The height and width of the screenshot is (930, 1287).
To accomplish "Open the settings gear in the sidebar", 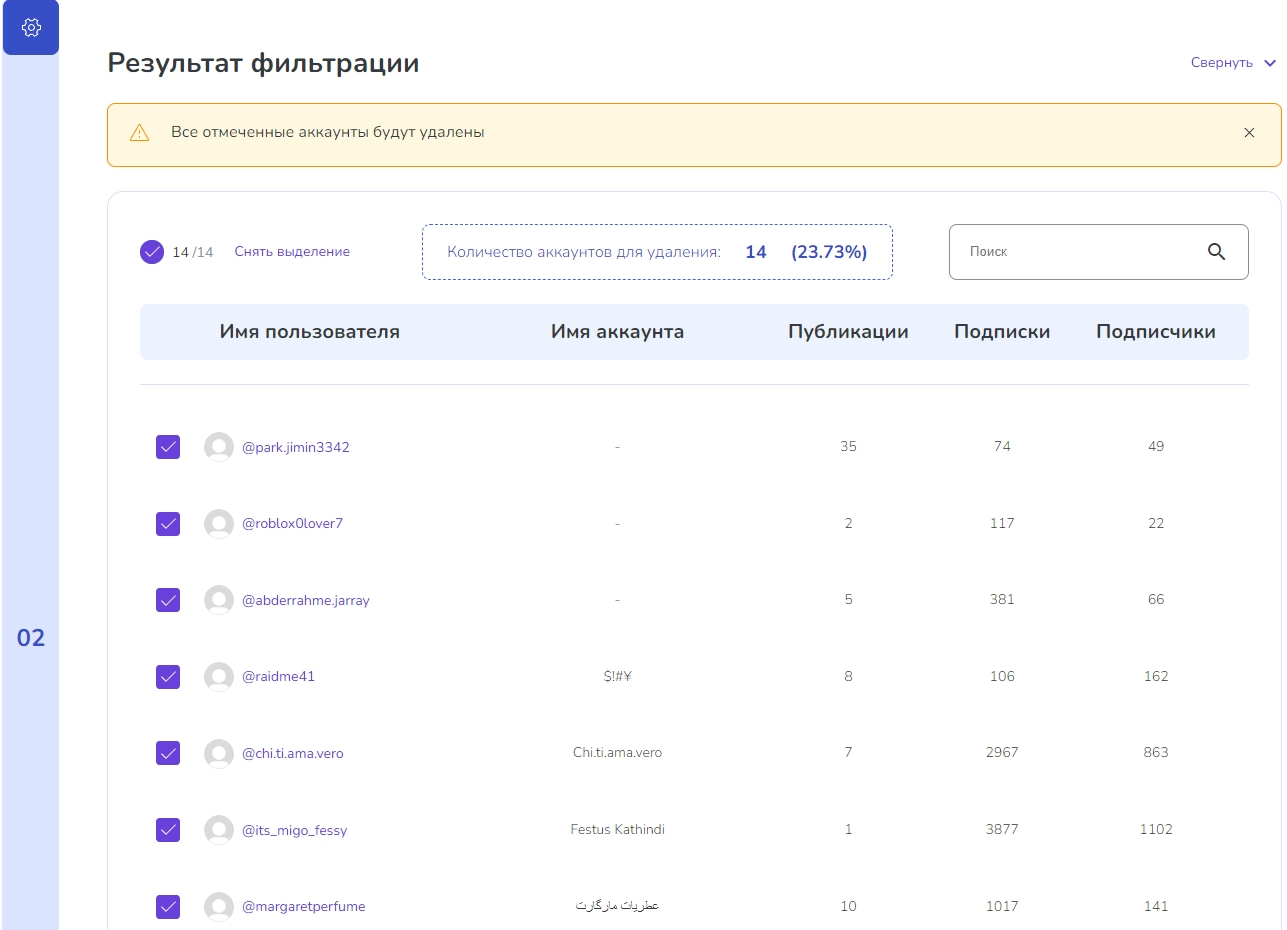I will 31,28.
